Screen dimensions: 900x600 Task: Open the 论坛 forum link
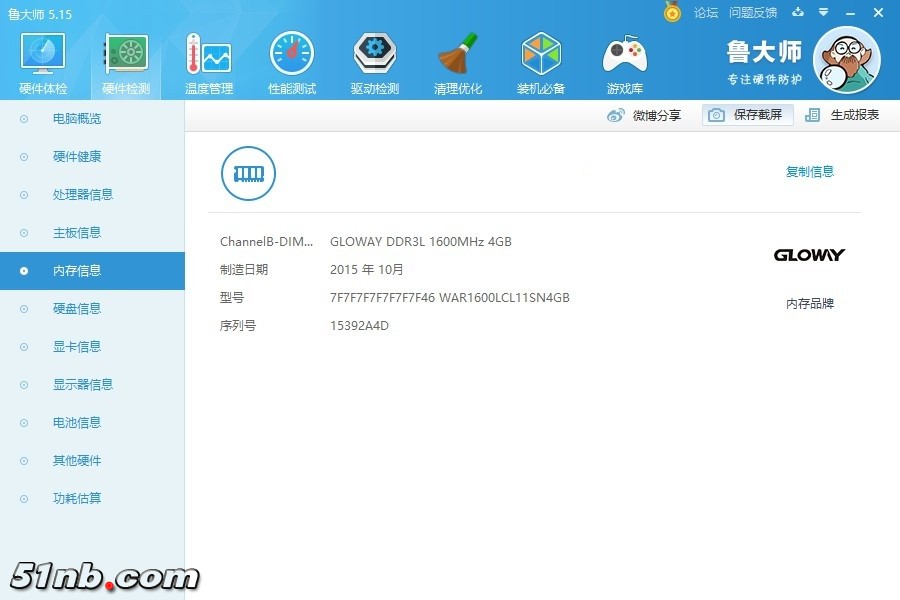(706, 13)
